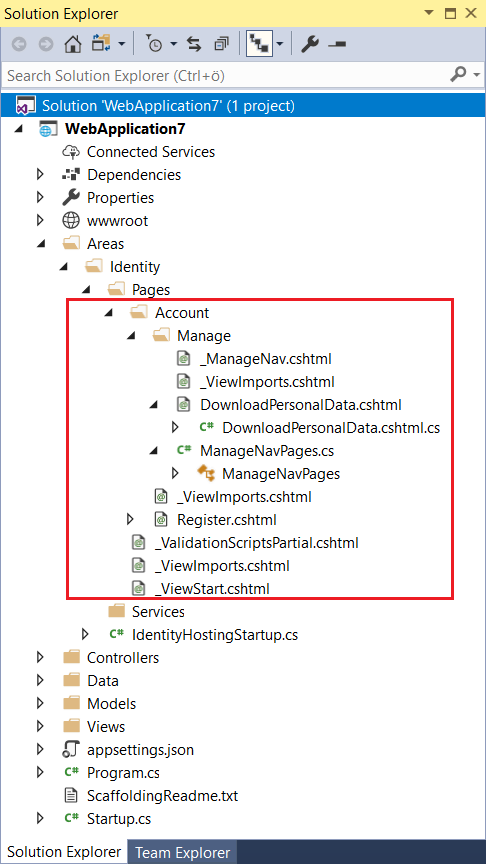Click the Search Solution Explorer field

[224, 75]
